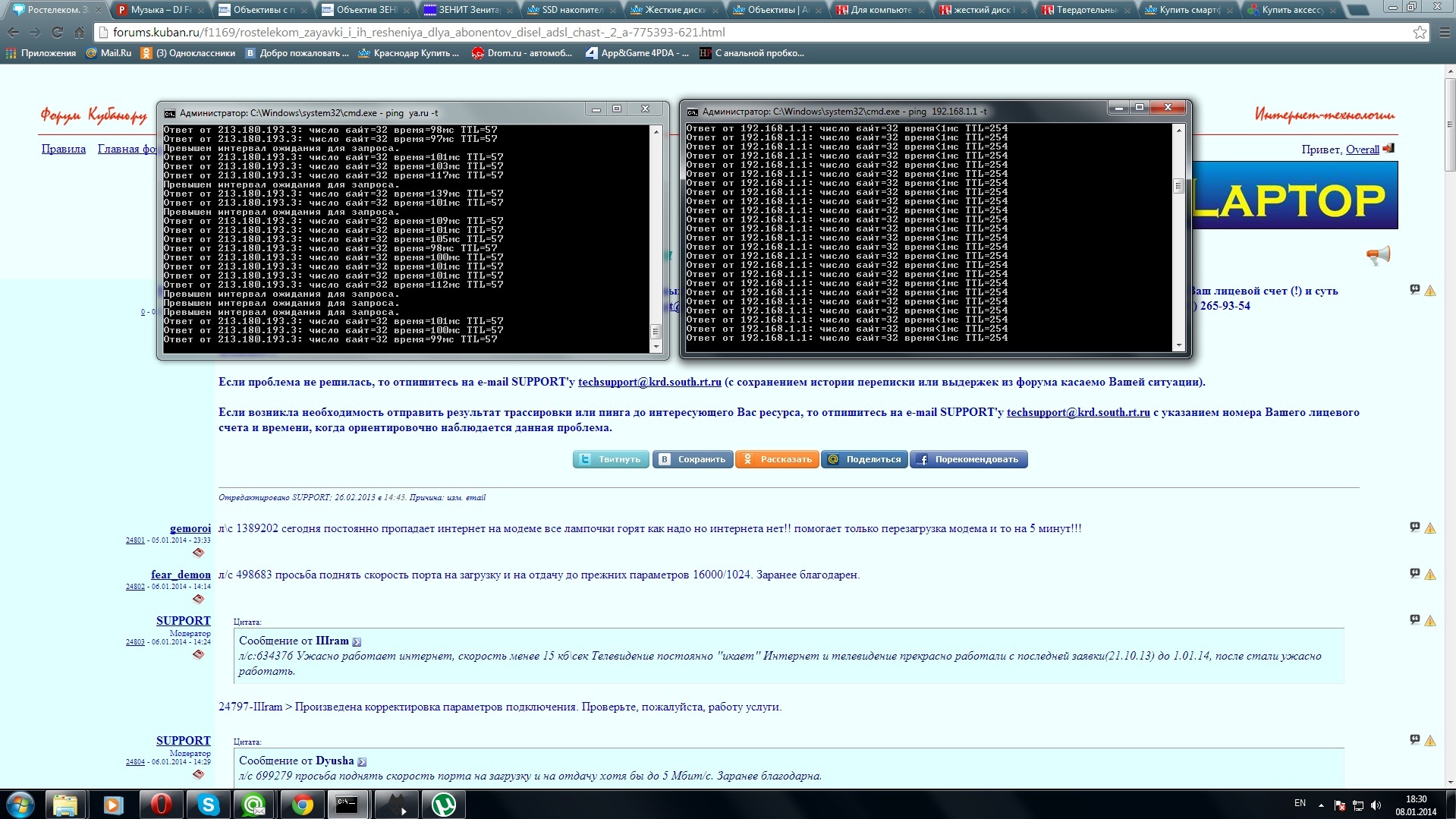Click techsupport@krd.south.rt.ru email link
The height and width of the screenshot is (819, 1456).
pos(649,382)
